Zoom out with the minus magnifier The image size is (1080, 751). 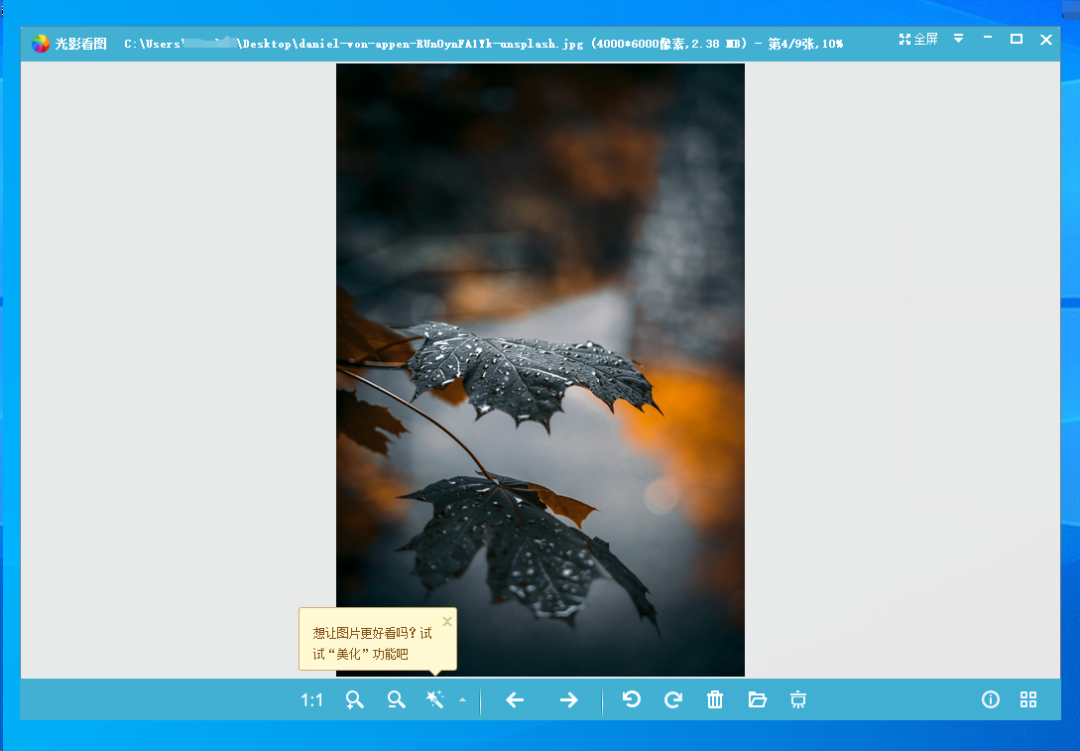click(x=396, y=700)
